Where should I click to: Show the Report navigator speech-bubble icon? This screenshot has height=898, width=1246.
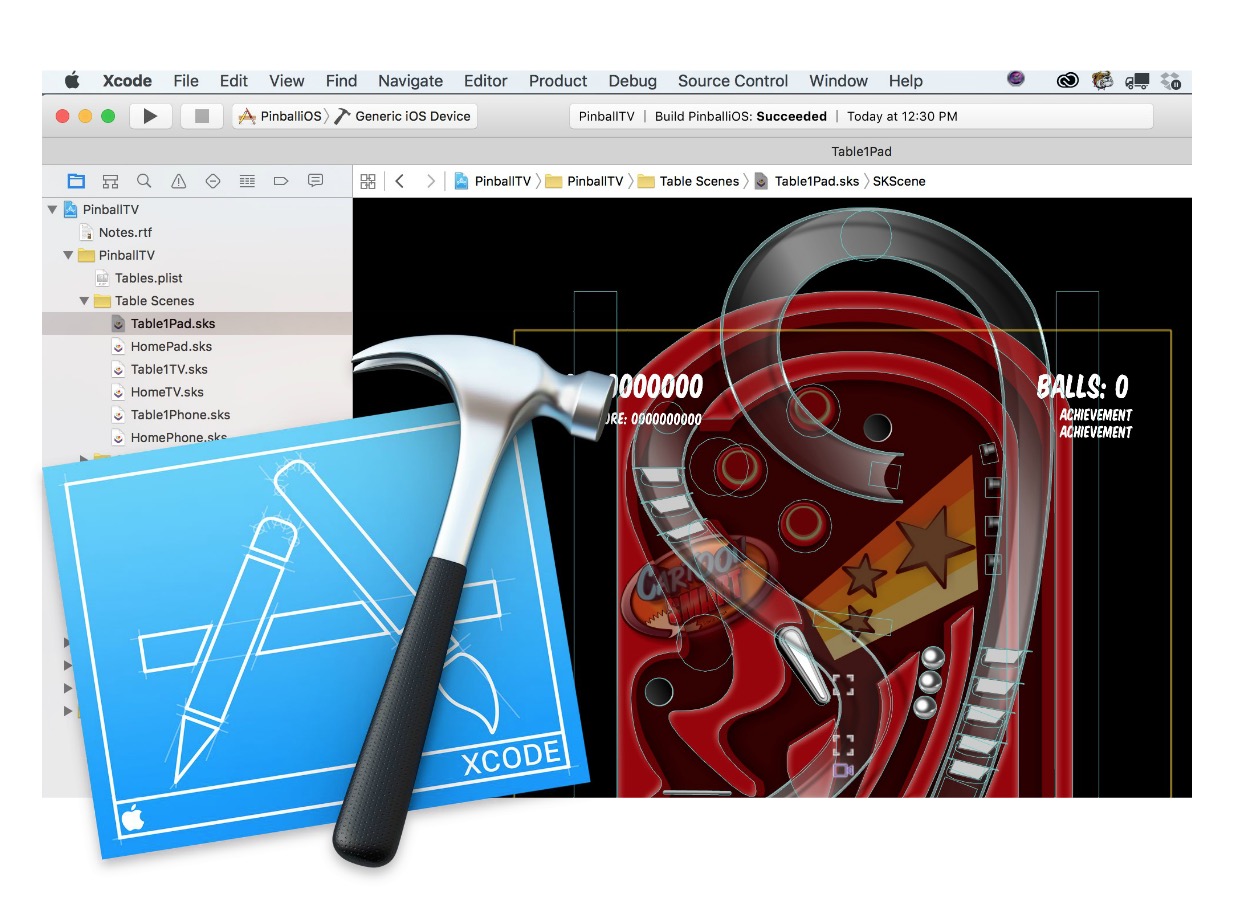point(315,181)
